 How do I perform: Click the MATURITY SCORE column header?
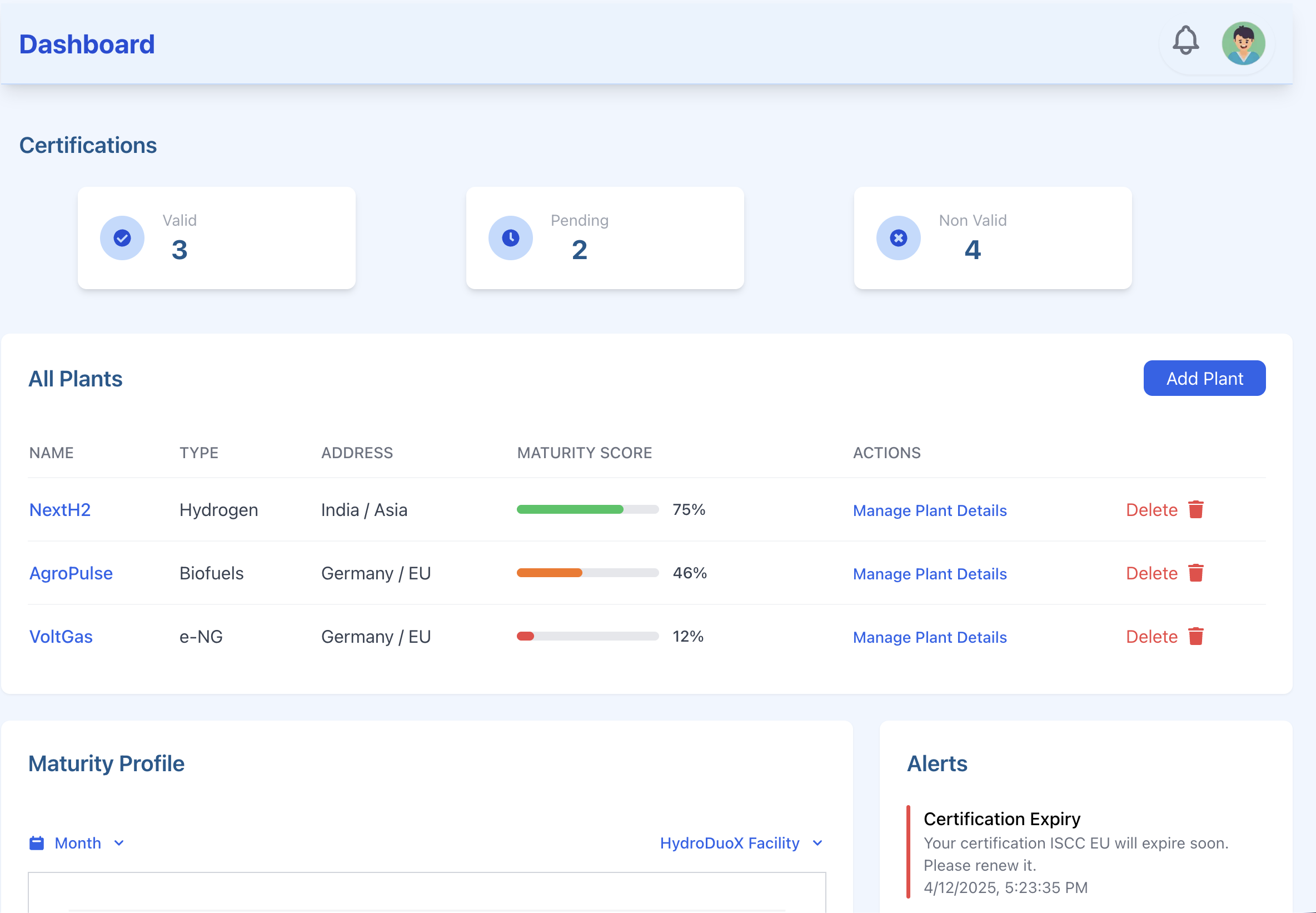585,453
